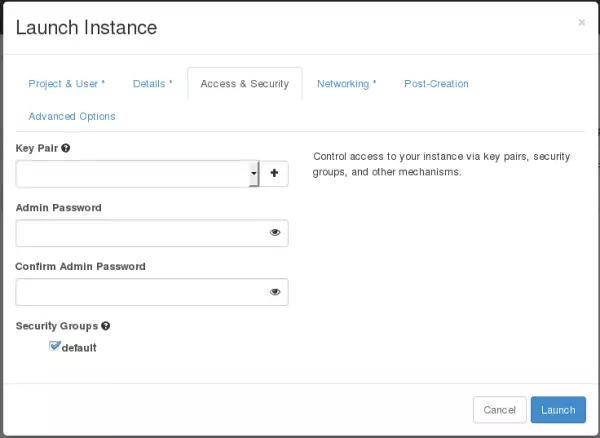
Task: Toggle Confirm Admin Password visibility eye
Action: [x=275, y=292]
